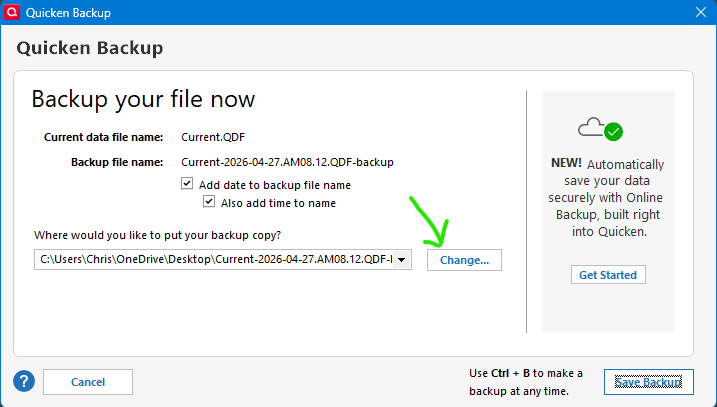Click the 'Backup your file now' heading
This screenshot has height=407, width=717.
143,99
